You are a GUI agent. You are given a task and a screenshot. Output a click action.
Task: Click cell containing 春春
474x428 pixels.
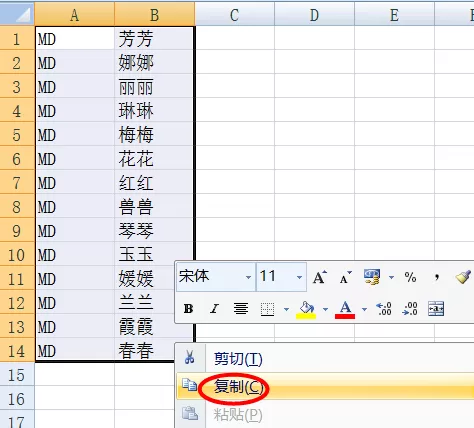tap(144, 350)
